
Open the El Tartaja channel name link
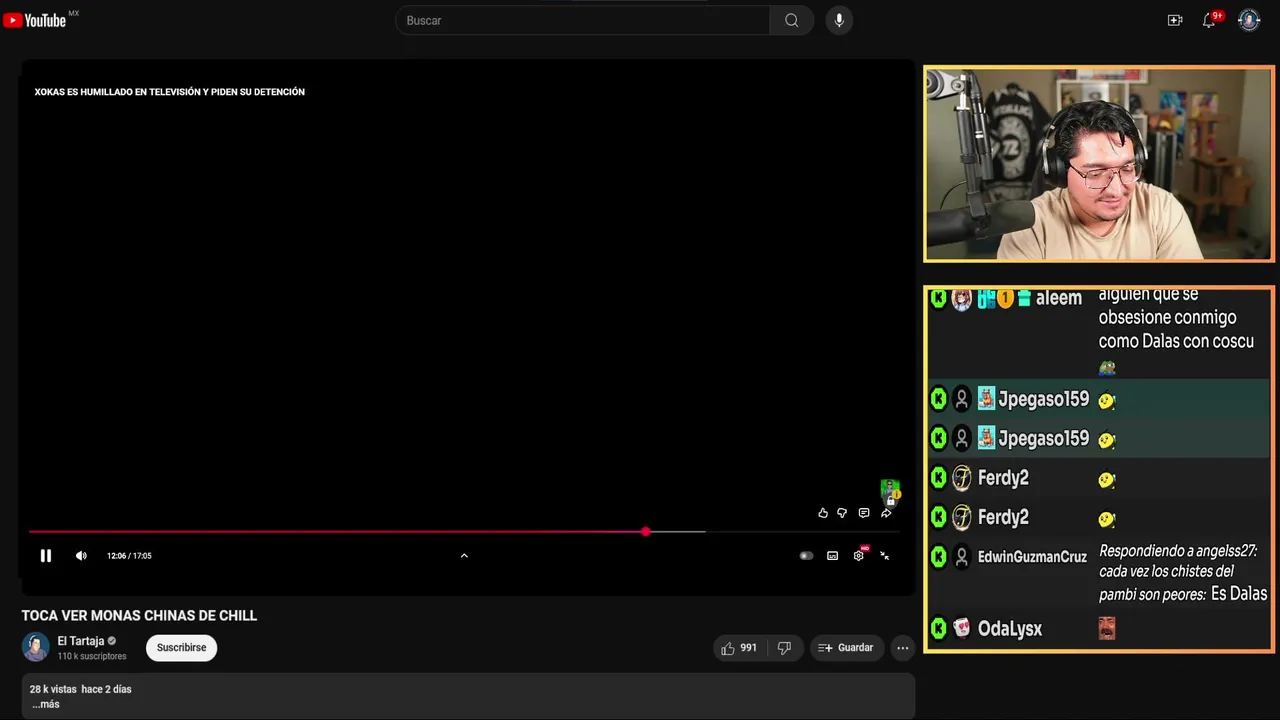coord(81,641)
